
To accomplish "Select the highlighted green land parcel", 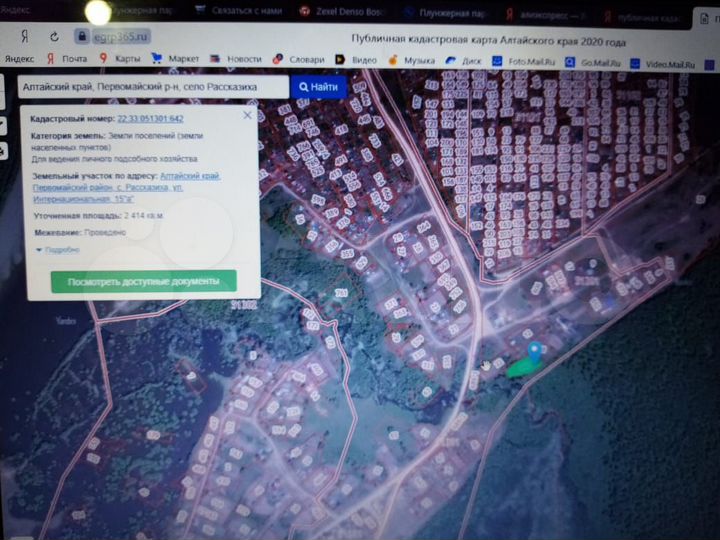I will [x=519, y=368].
